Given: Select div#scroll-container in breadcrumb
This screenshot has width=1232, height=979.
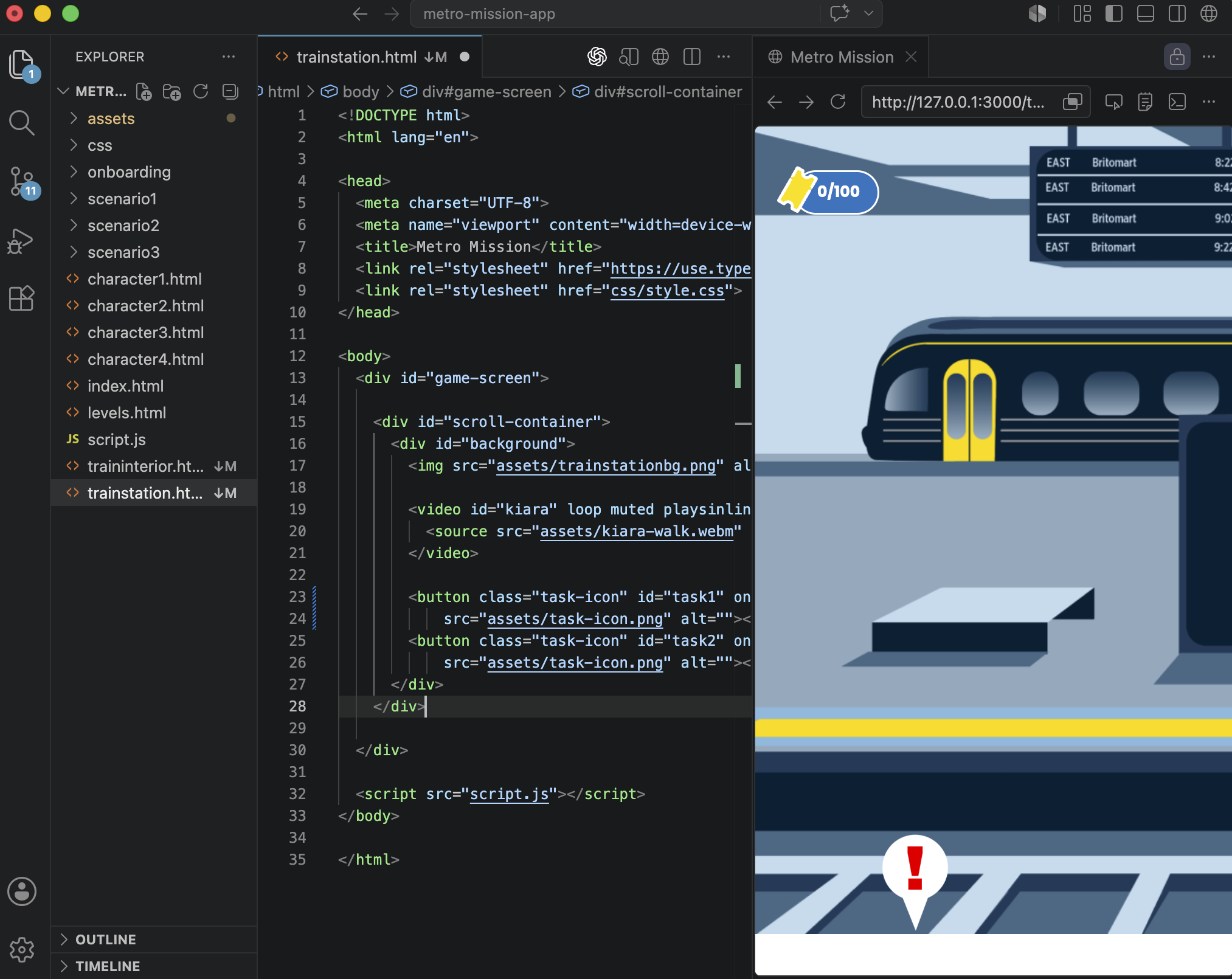Looking at the screenshot, I should tap(668, 92).
